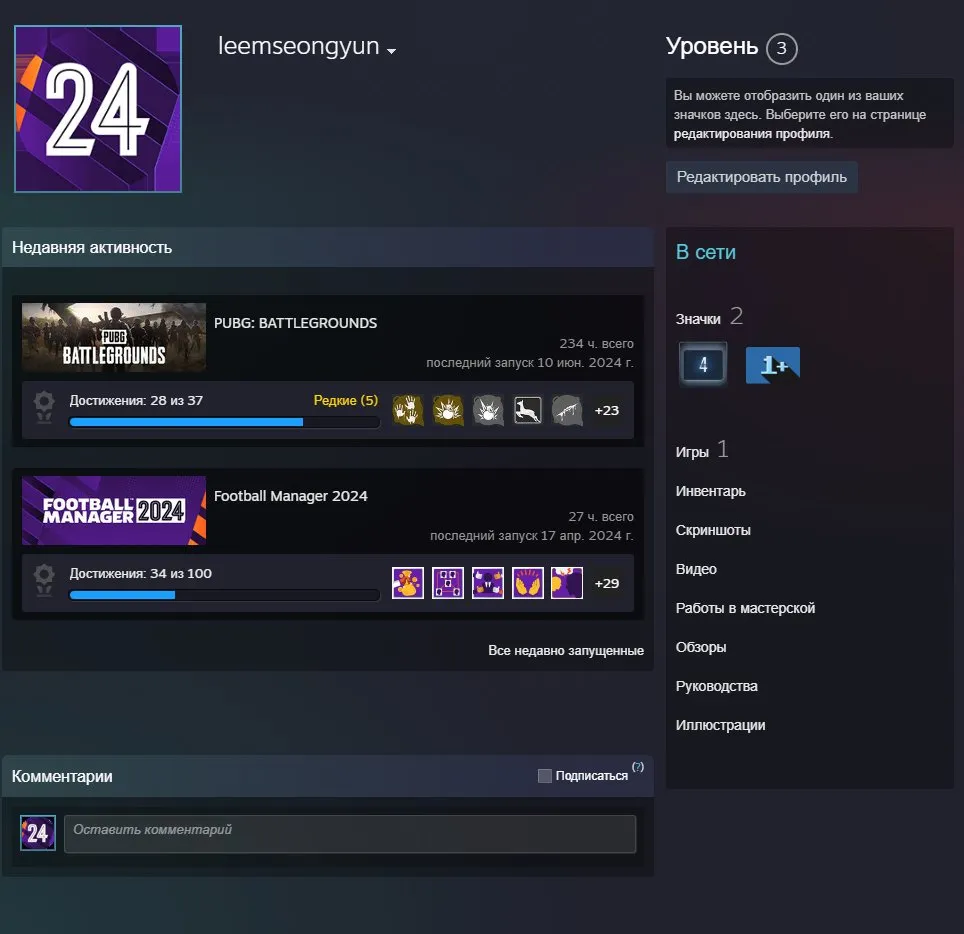Open the fifth Football Manager achievement icon
Viewport: 964px width, 934px height.
pos(567,583)
